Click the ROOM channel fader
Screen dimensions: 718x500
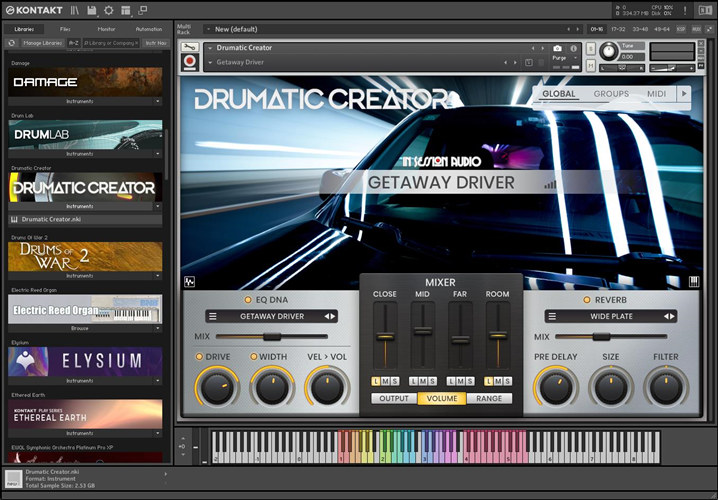[x=497, y=336]
